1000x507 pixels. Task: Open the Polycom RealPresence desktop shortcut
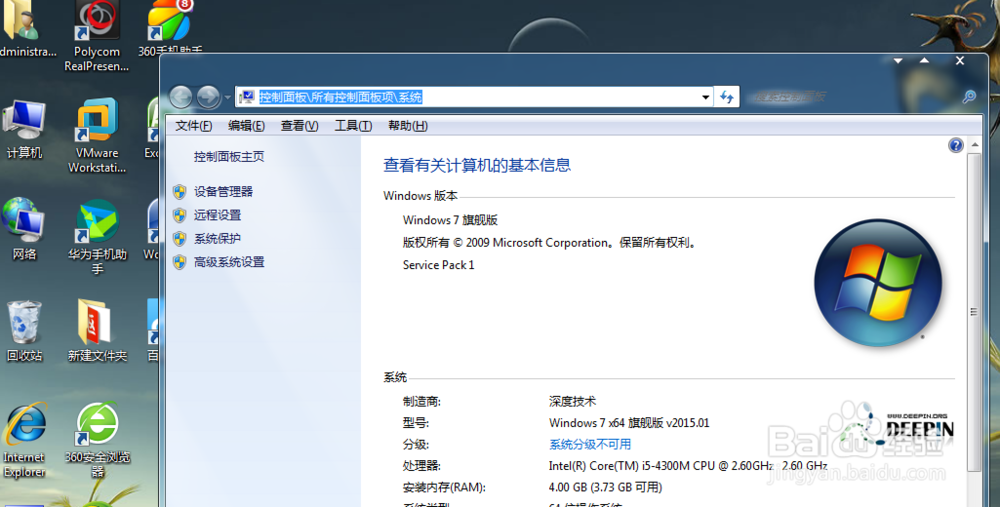click(96, 35)
